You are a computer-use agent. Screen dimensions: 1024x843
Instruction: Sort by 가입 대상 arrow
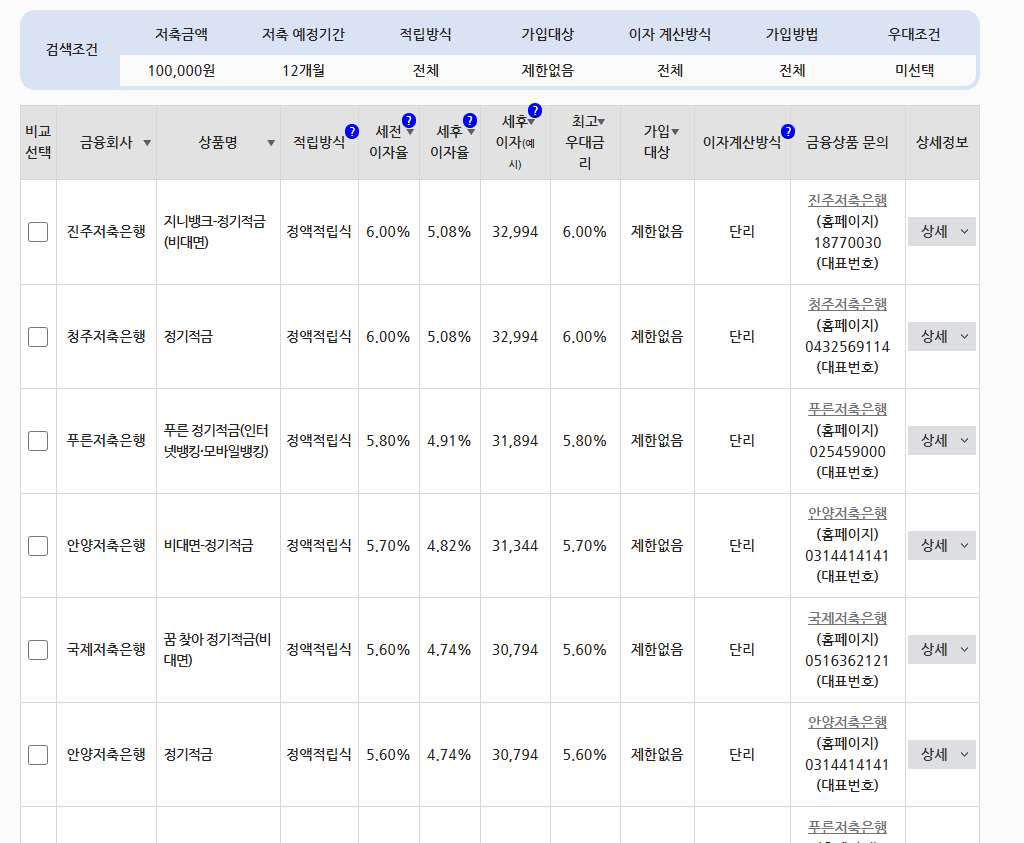pos(675,132)
